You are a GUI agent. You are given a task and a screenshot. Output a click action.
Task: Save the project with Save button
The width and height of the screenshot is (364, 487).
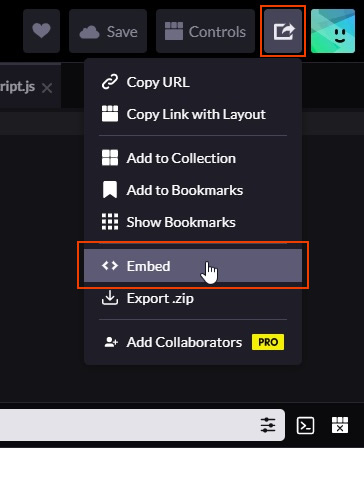tap(108, 31)
